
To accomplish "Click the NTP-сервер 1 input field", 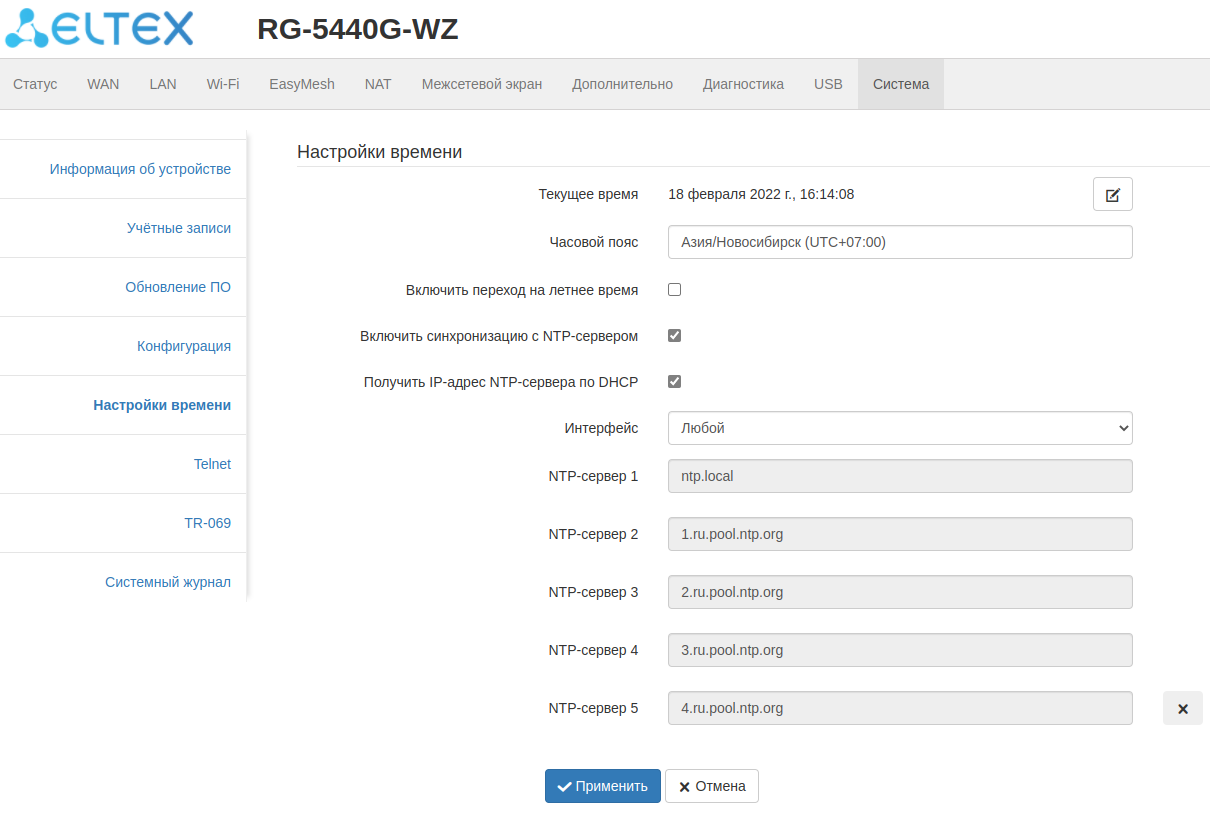I will click(x=899, y=476).
